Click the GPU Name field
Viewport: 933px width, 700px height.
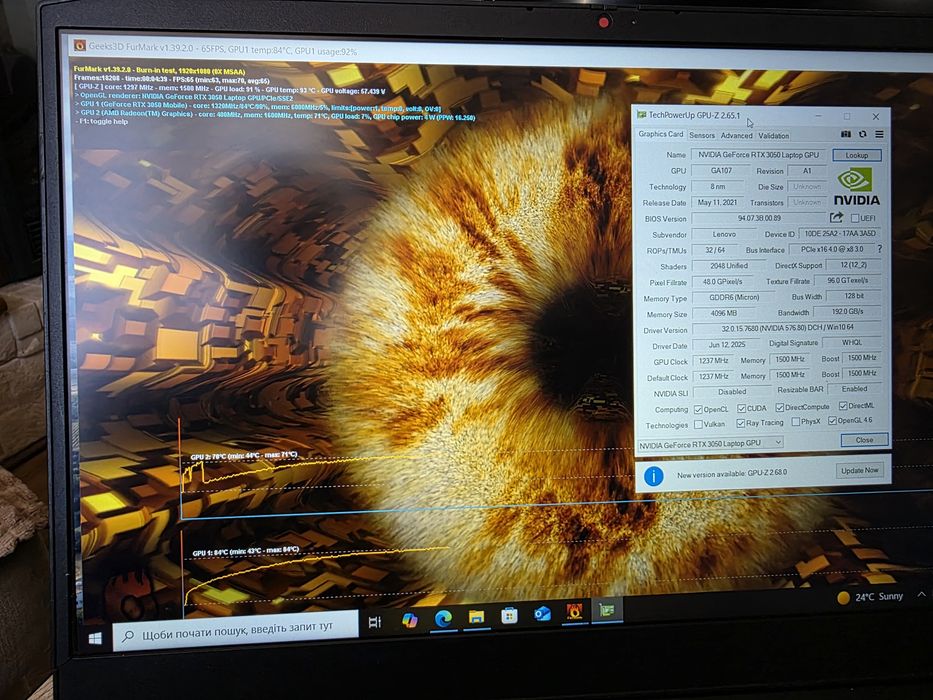pyautogui.click(x=758, y=155)
